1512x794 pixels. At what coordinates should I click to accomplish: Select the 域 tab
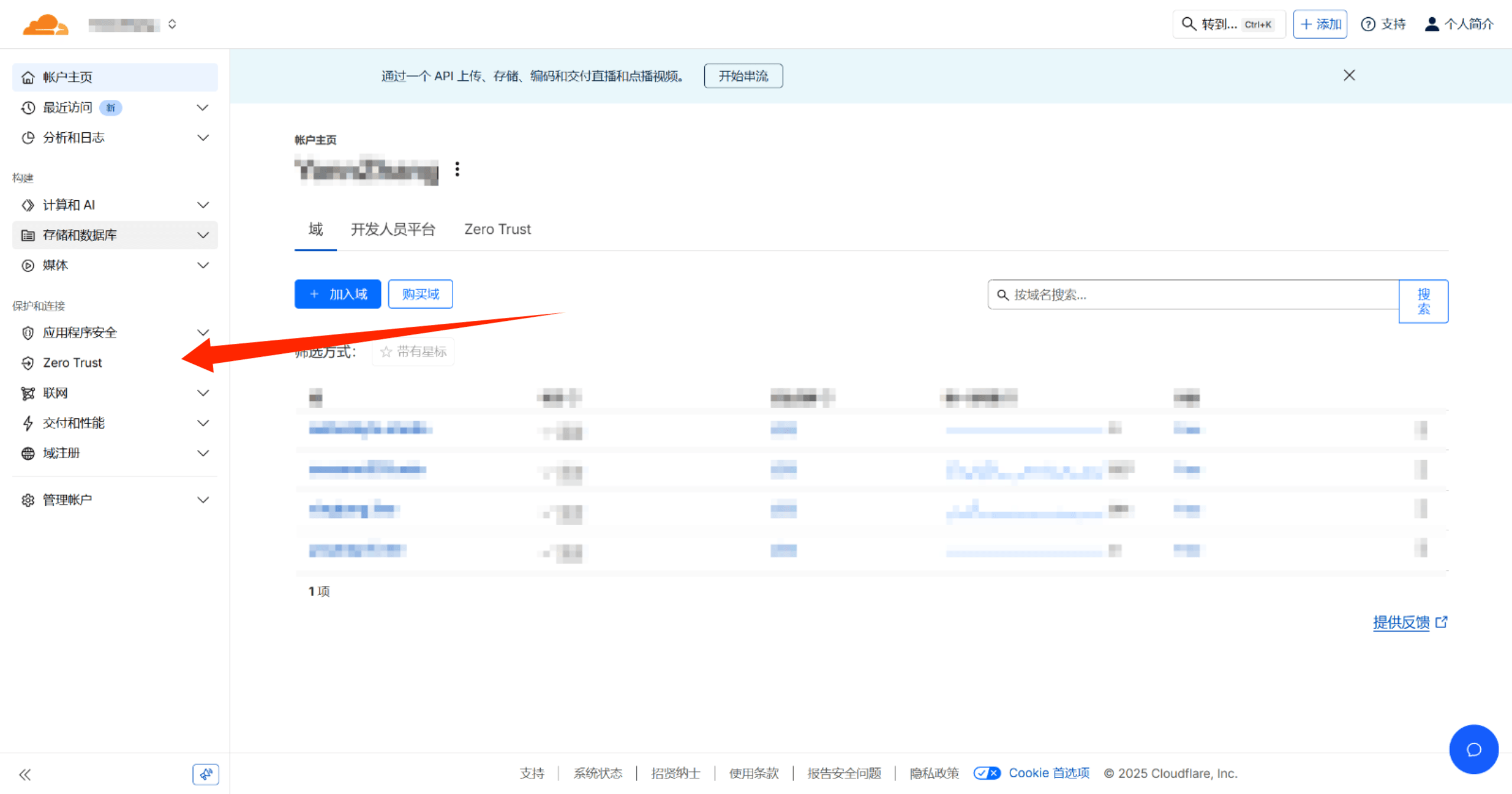point(316,229)
